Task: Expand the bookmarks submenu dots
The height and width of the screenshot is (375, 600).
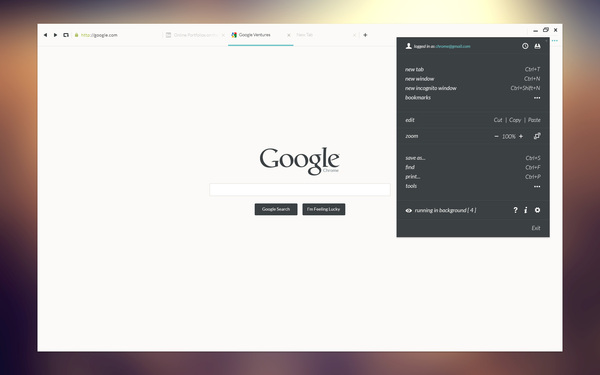Action: [x=537, y=98]
